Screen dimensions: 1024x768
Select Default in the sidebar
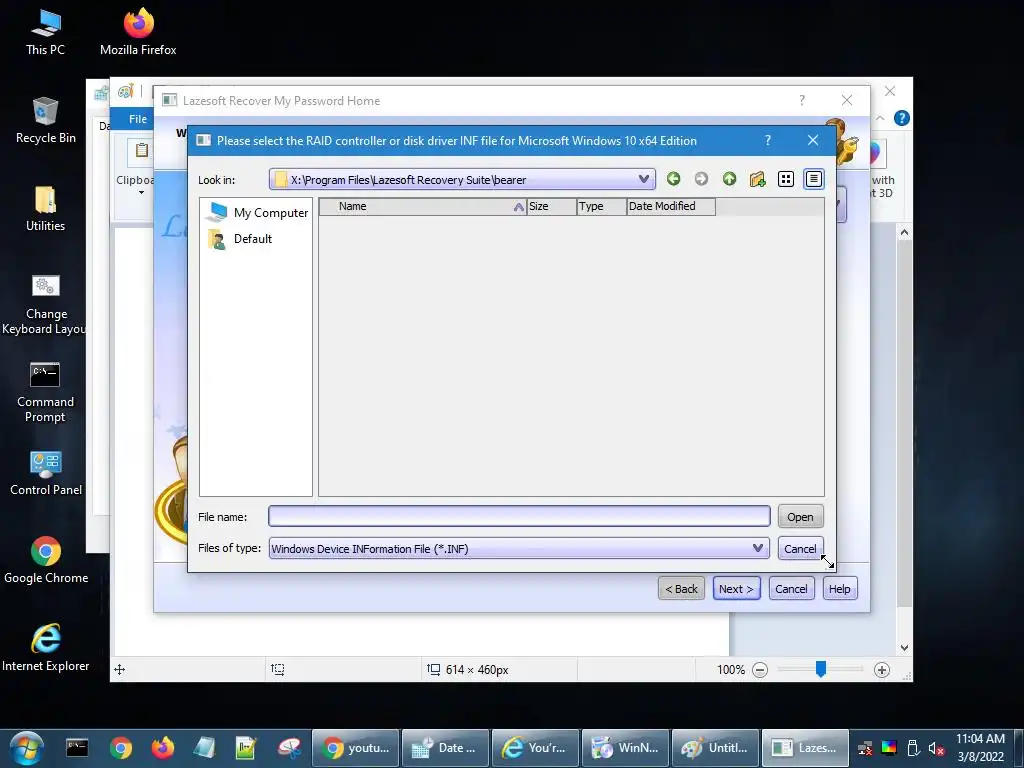coord(240,239)
